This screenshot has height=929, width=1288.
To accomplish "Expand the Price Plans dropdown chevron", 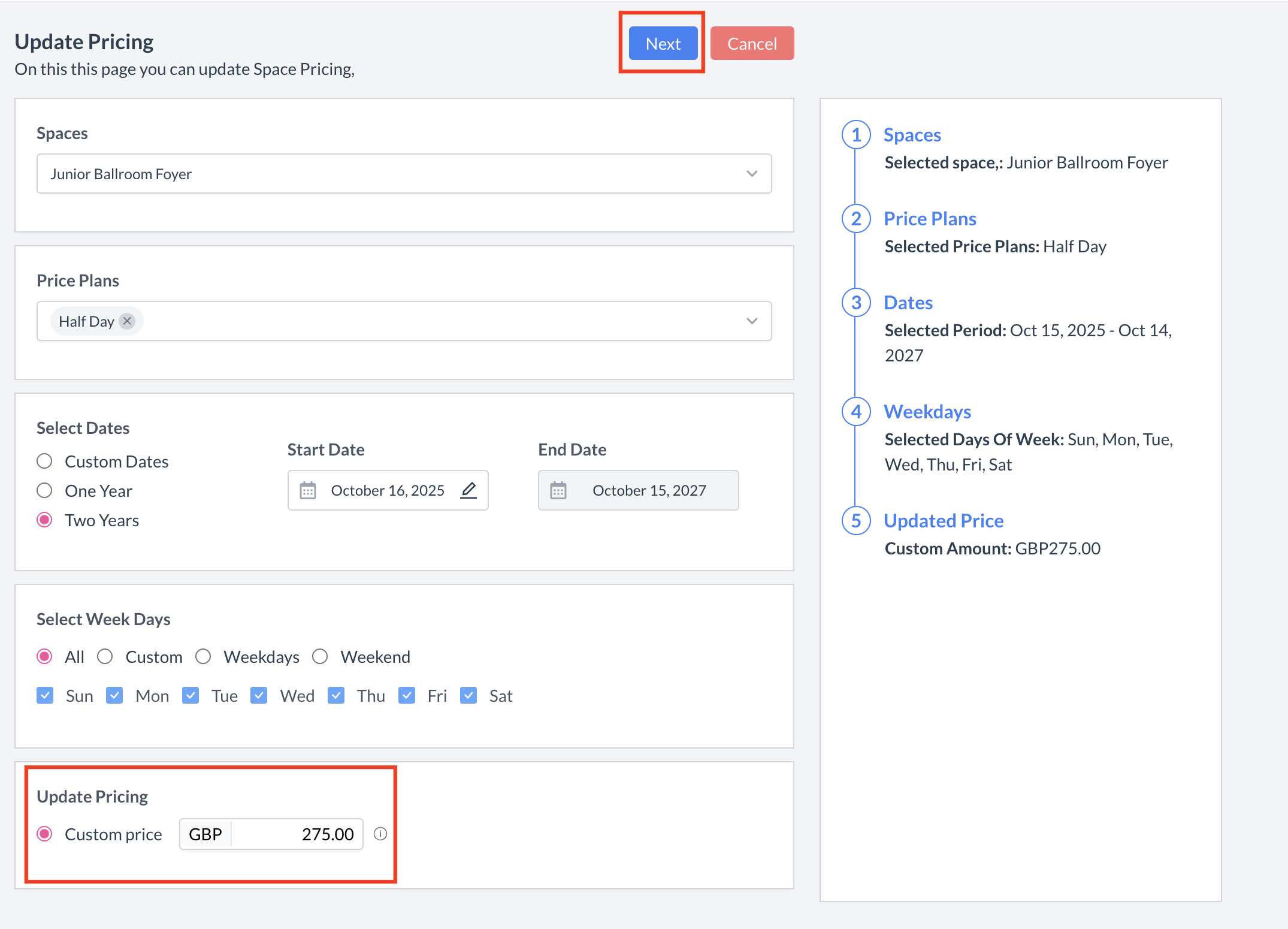I will [x=752, y=321].
